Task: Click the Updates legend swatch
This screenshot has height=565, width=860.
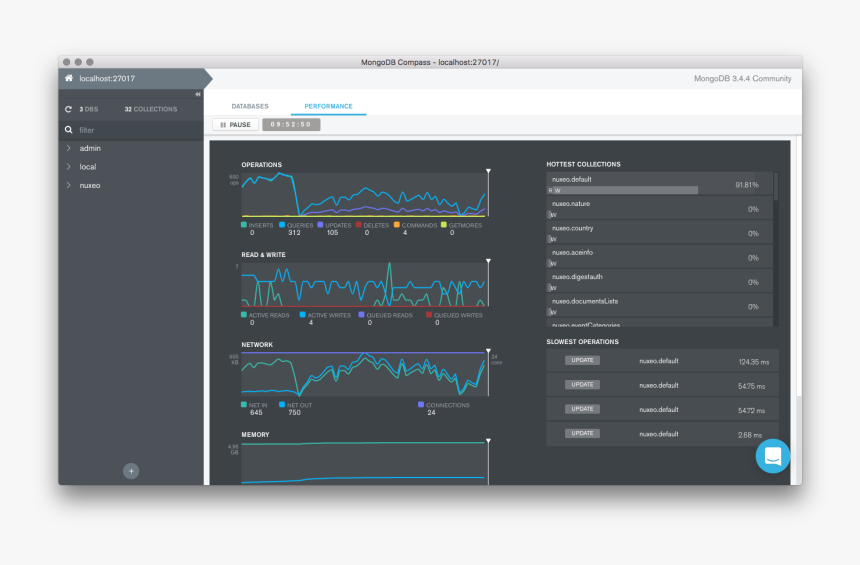Action: [x=320, y=224]
